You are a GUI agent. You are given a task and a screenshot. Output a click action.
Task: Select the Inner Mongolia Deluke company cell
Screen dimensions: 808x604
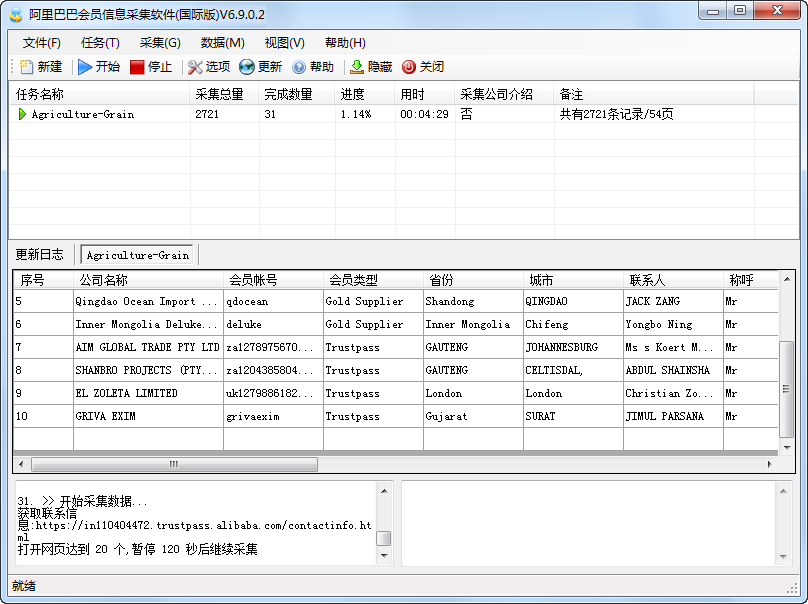[x=148, y=325]
